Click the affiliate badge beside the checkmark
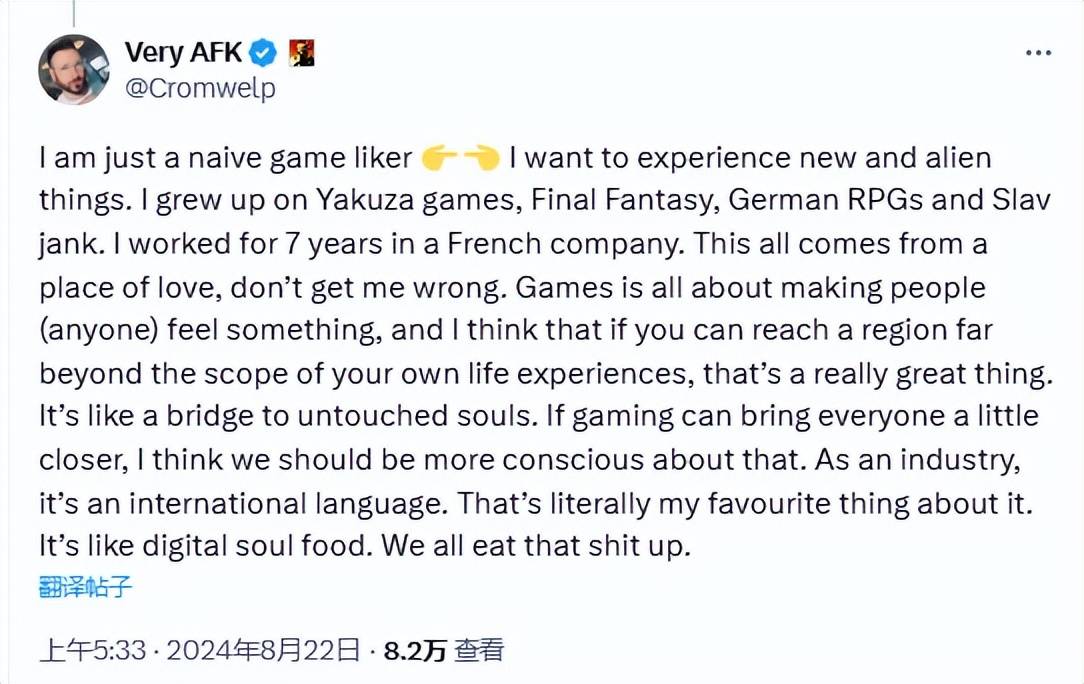The image size is (1084, 684). click(301, 53)
